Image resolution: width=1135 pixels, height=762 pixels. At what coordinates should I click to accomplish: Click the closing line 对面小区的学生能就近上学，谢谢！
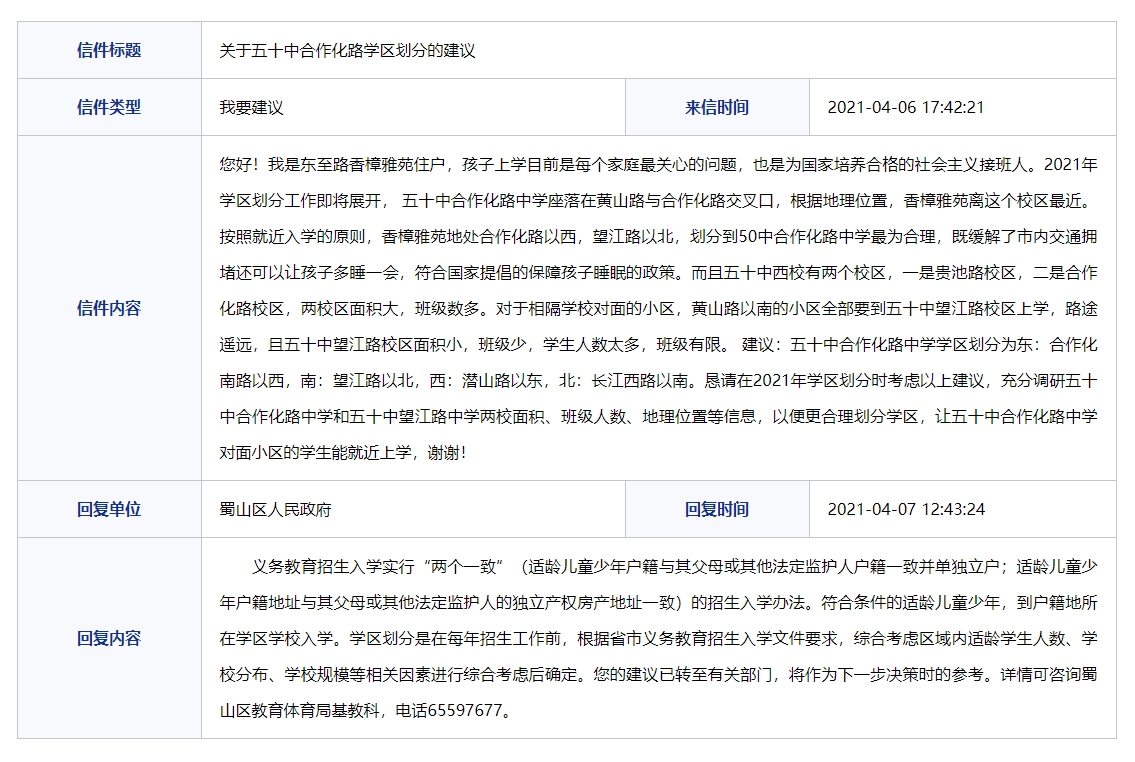pyautogui.click(x=343, y=453)
